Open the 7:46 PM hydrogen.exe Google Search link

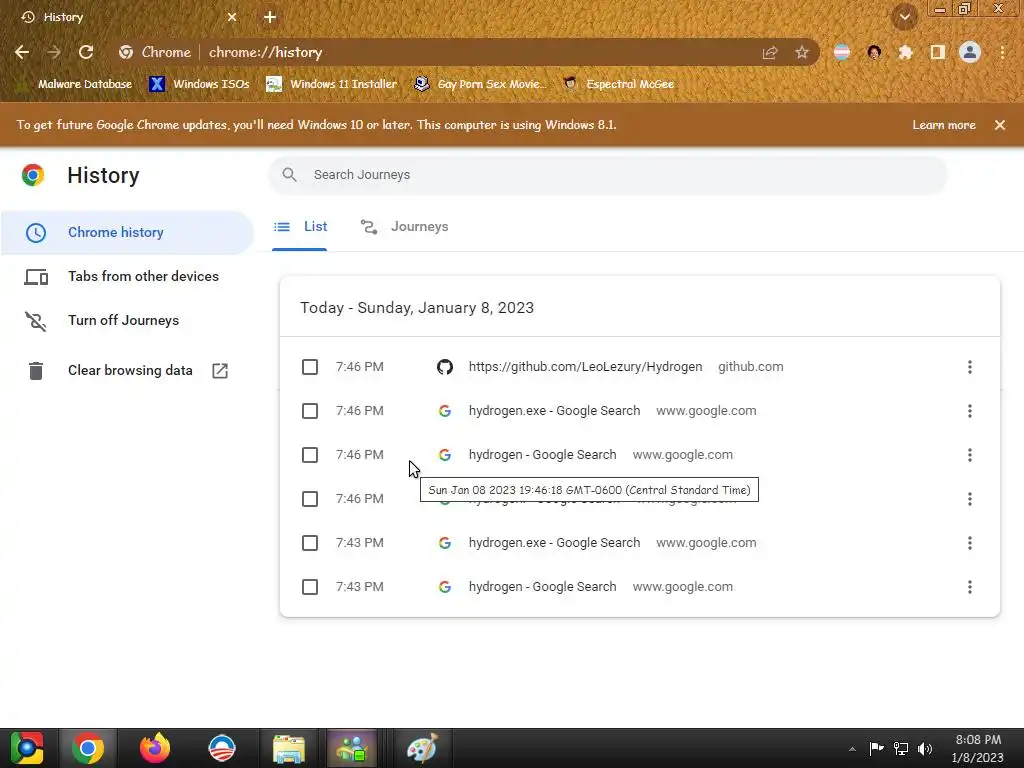[x=554, y=411]
